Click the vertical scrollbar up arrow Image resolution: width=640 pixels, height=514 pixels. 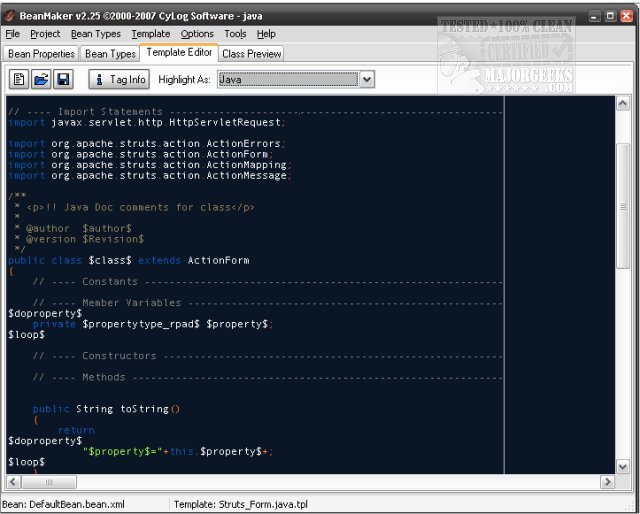[x=622, y=103]
